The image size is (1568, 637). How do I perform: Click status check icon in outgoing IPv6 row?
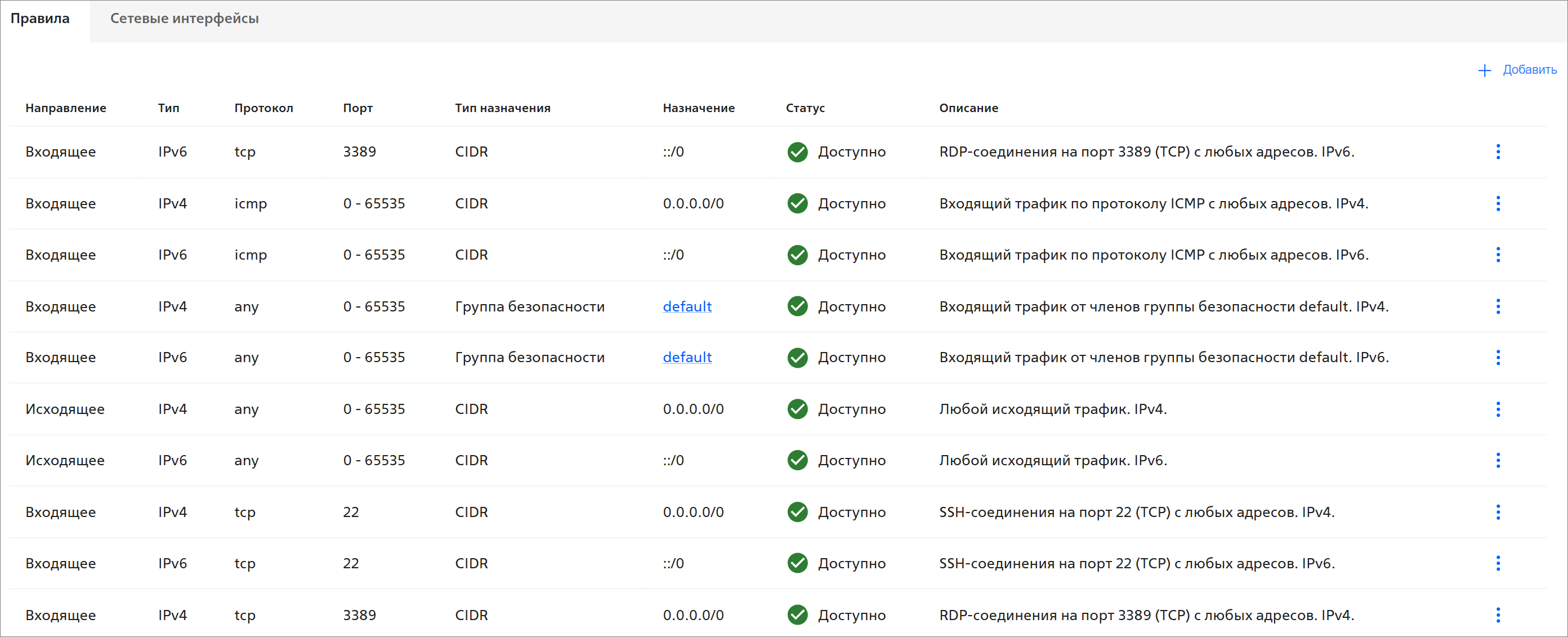tap(797, 460)
